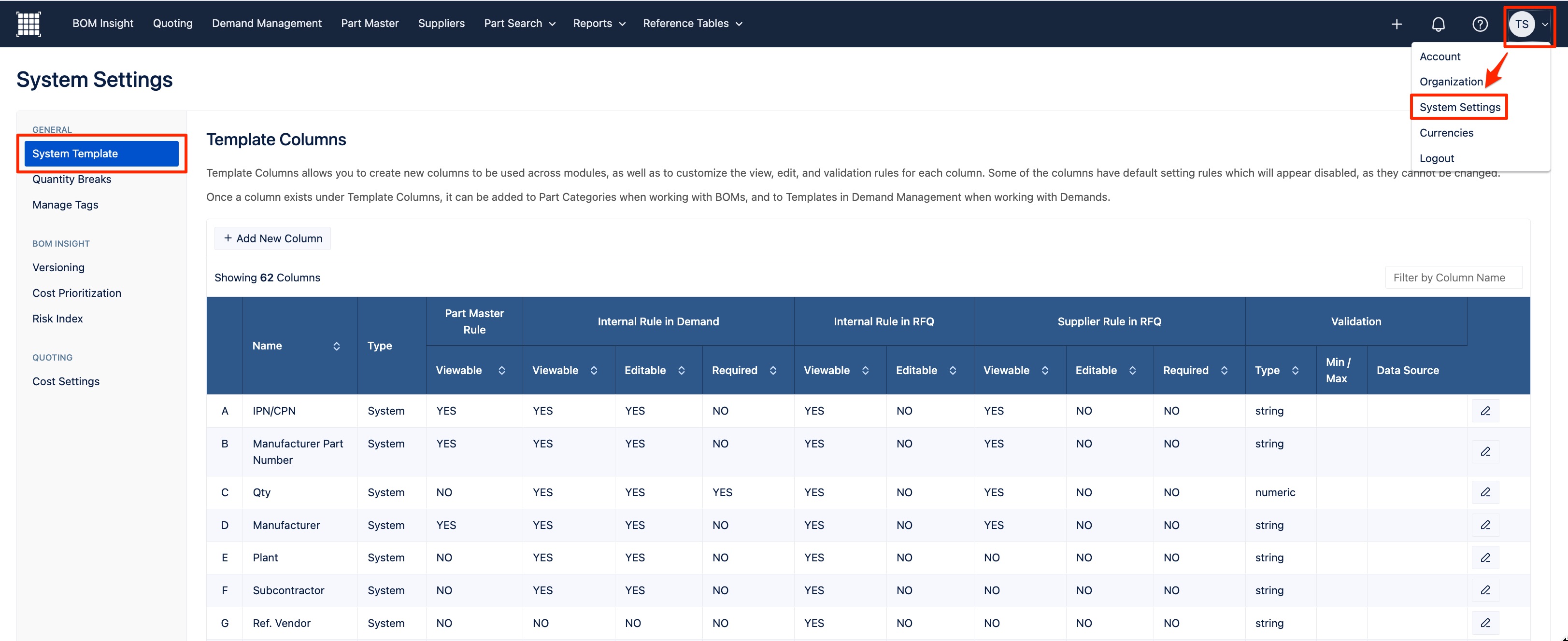Expand the Part Search dropdown menu

click(520, 24)
